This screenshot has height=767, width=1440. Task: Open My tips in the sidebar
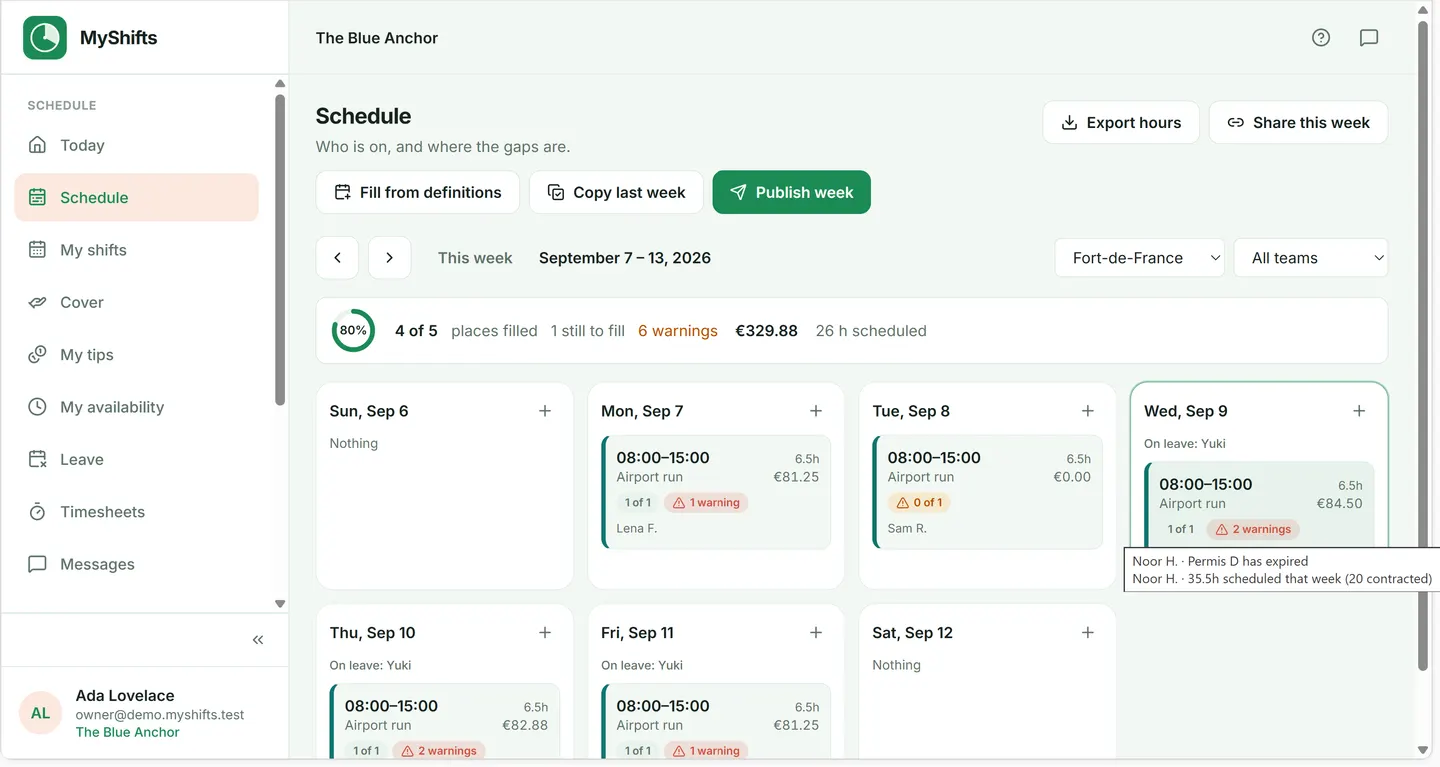[137, 354]
